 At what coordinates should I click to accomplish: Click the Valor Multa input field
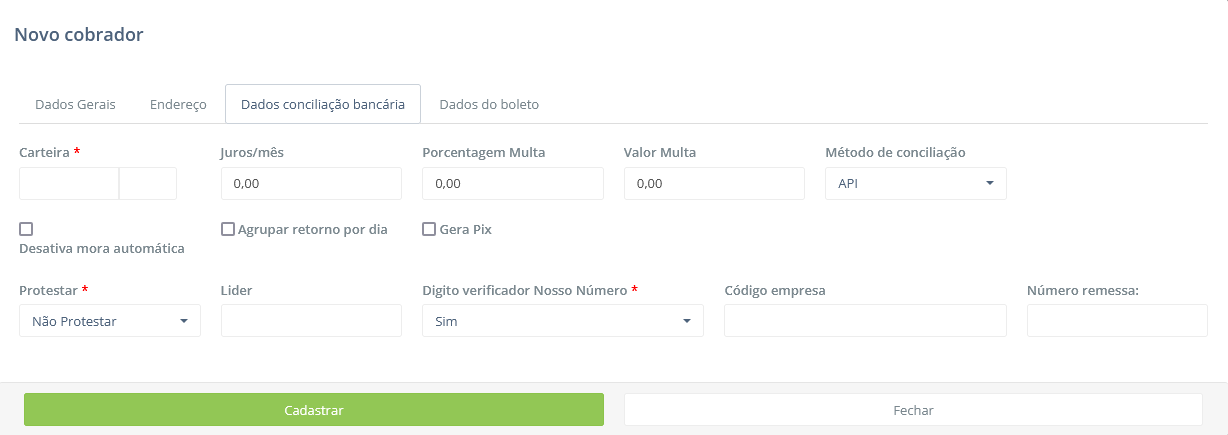tap(714, 184)
